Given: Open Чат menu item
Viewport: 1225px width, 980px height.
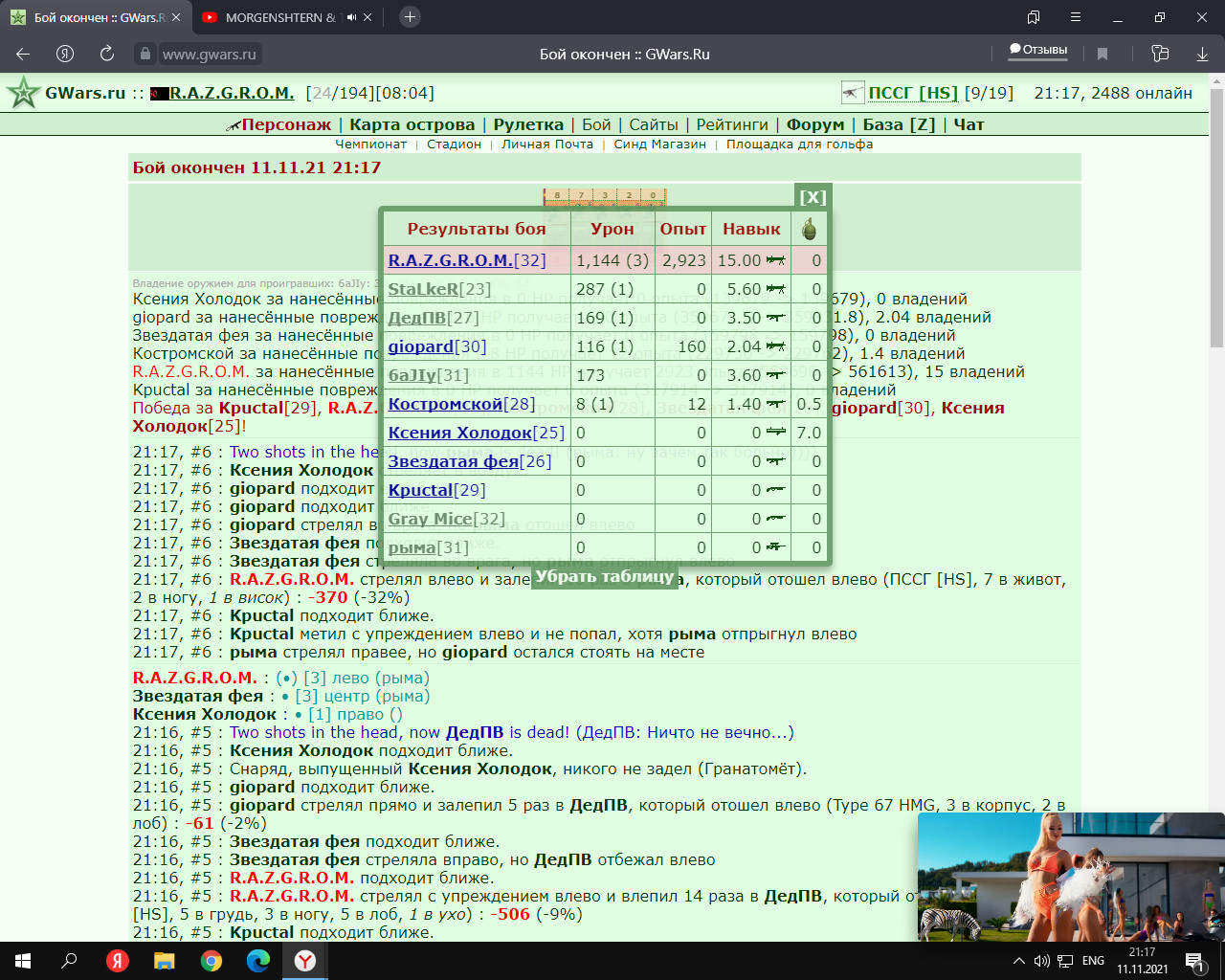Looking at the screenshot, I should pos(969,124).
